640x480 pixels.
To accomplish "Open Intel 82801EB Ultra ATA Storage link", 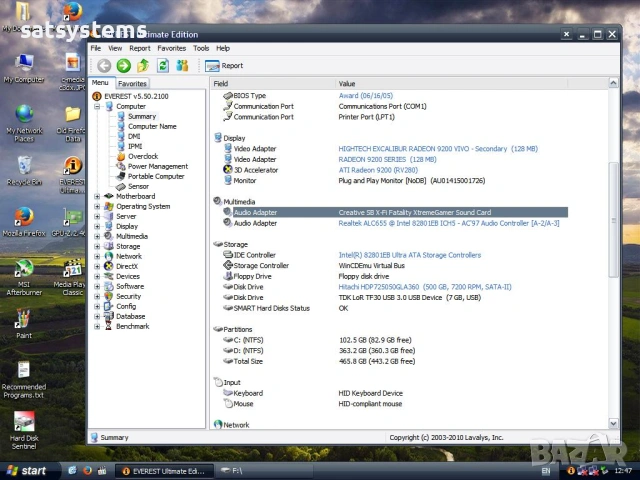I will (x=410, y=255).
